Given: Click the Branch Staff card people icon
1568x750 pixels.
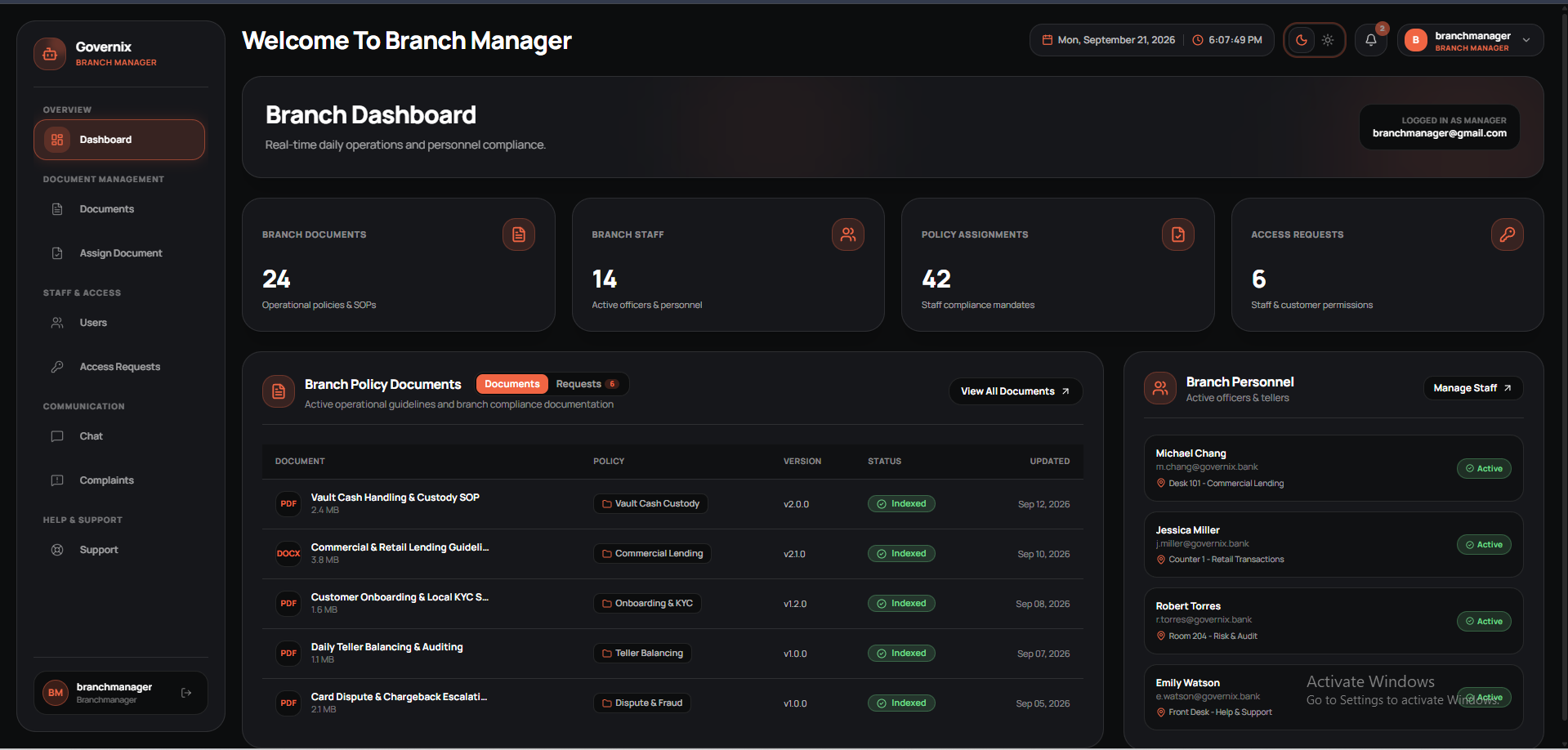Looking at the screenshot, I should (848, 234).
